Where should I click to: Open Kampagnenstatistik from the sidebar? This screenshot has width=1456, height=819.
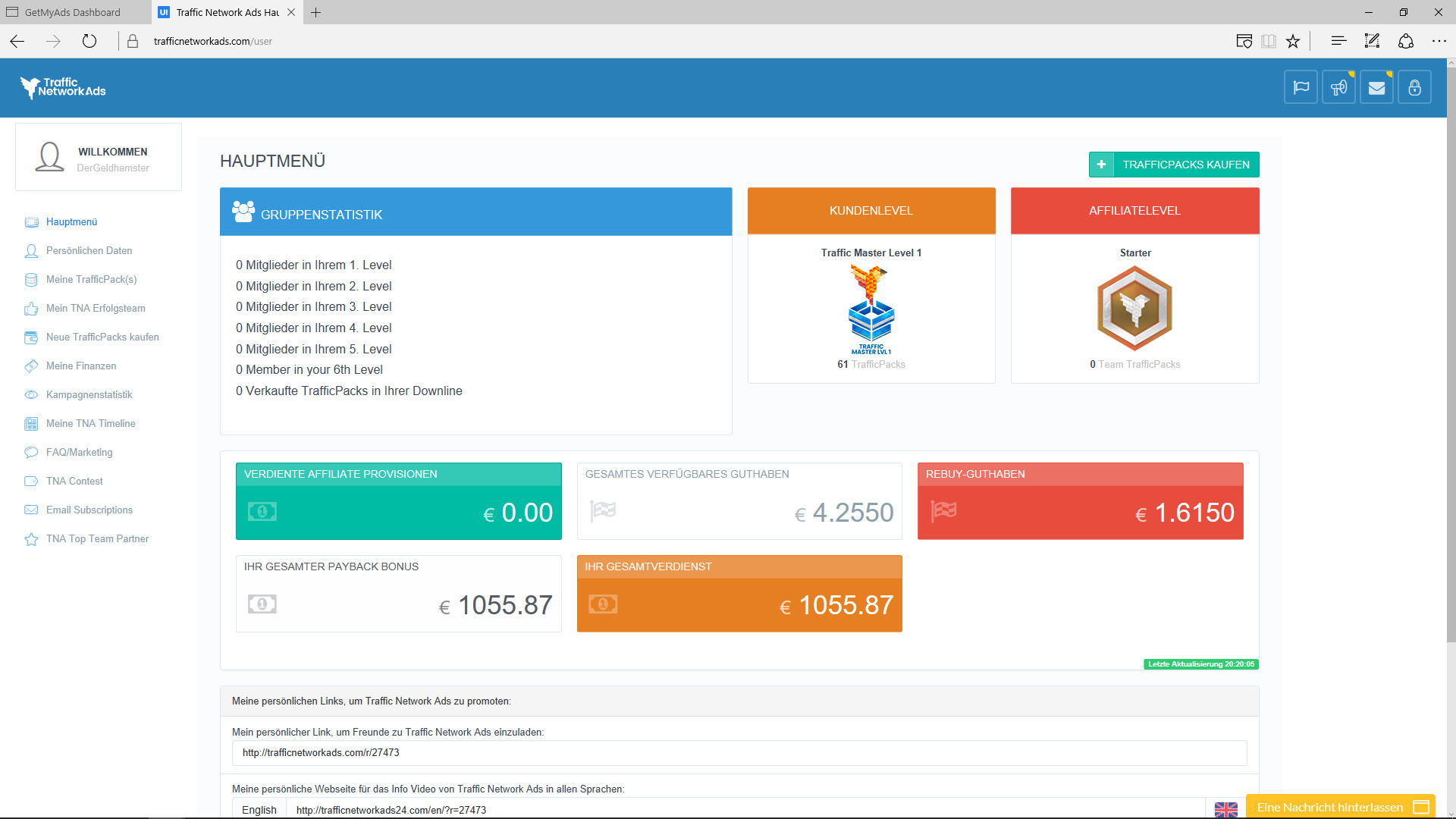(x=89, y=394)
